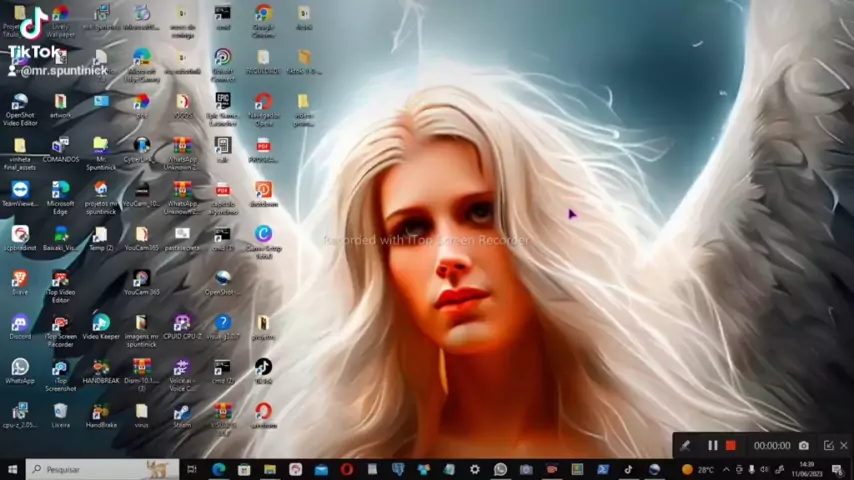This screenshot has width=854, height=480.
Task: Open the WhatsApp desktop shortcut
Action: 20,371
